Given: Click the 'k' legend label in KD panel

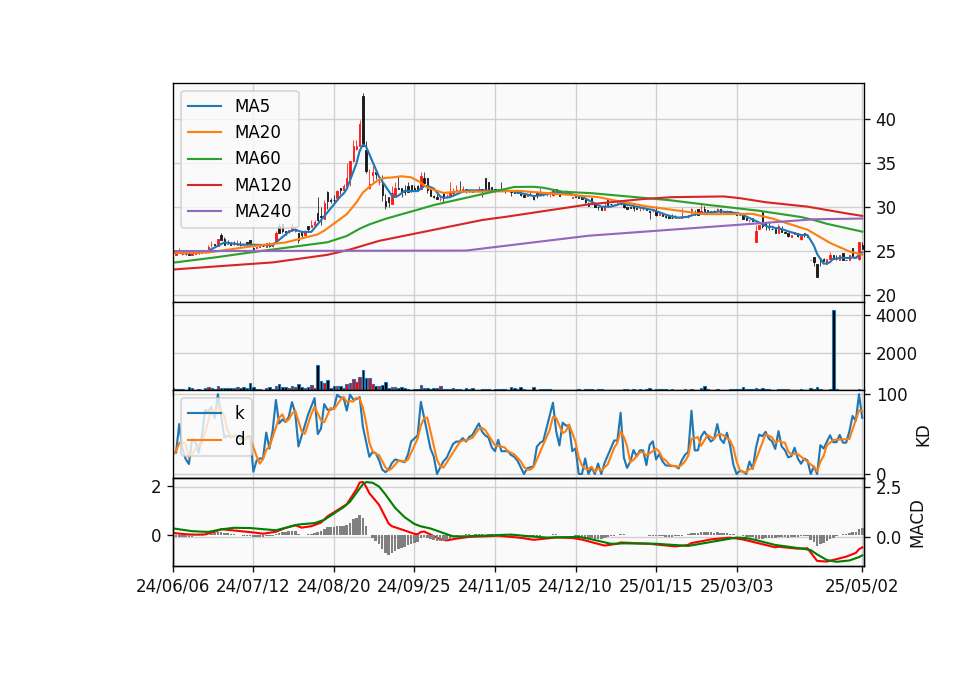Looking at the screenshot, I should tap(239, 413).
